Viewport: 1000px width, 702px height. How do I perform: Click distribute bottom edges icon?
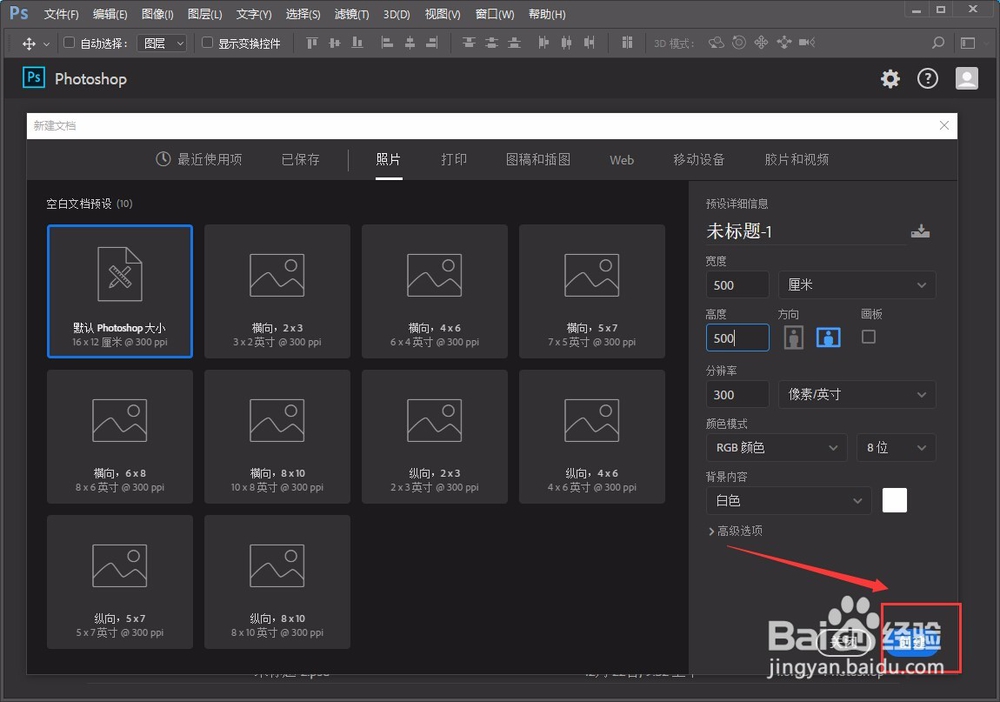click(x=514, y=43)
